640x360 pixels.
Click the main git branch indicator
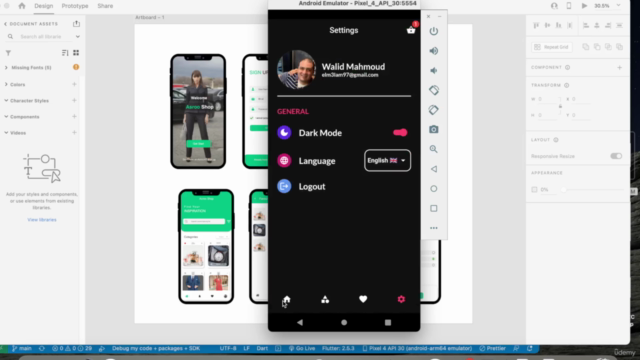coord(22,348)
